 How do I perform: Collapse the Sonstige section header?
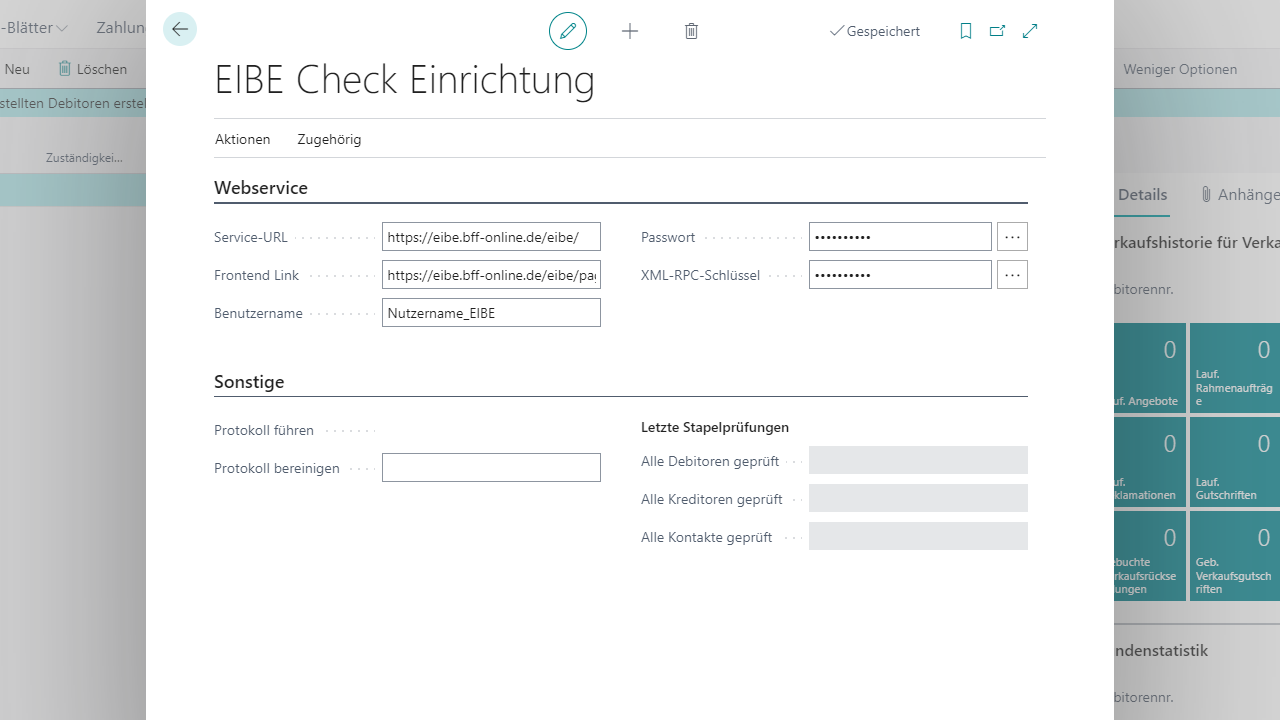[x=249, y=382]
